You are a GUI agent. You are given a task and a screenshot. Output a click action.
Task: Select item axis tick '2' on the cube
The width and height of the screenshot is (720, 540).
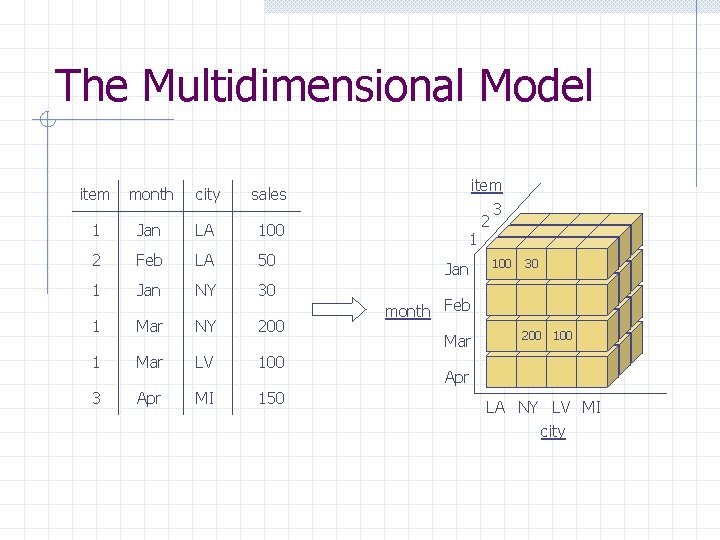pyautogui.click(x=485, y=222)
